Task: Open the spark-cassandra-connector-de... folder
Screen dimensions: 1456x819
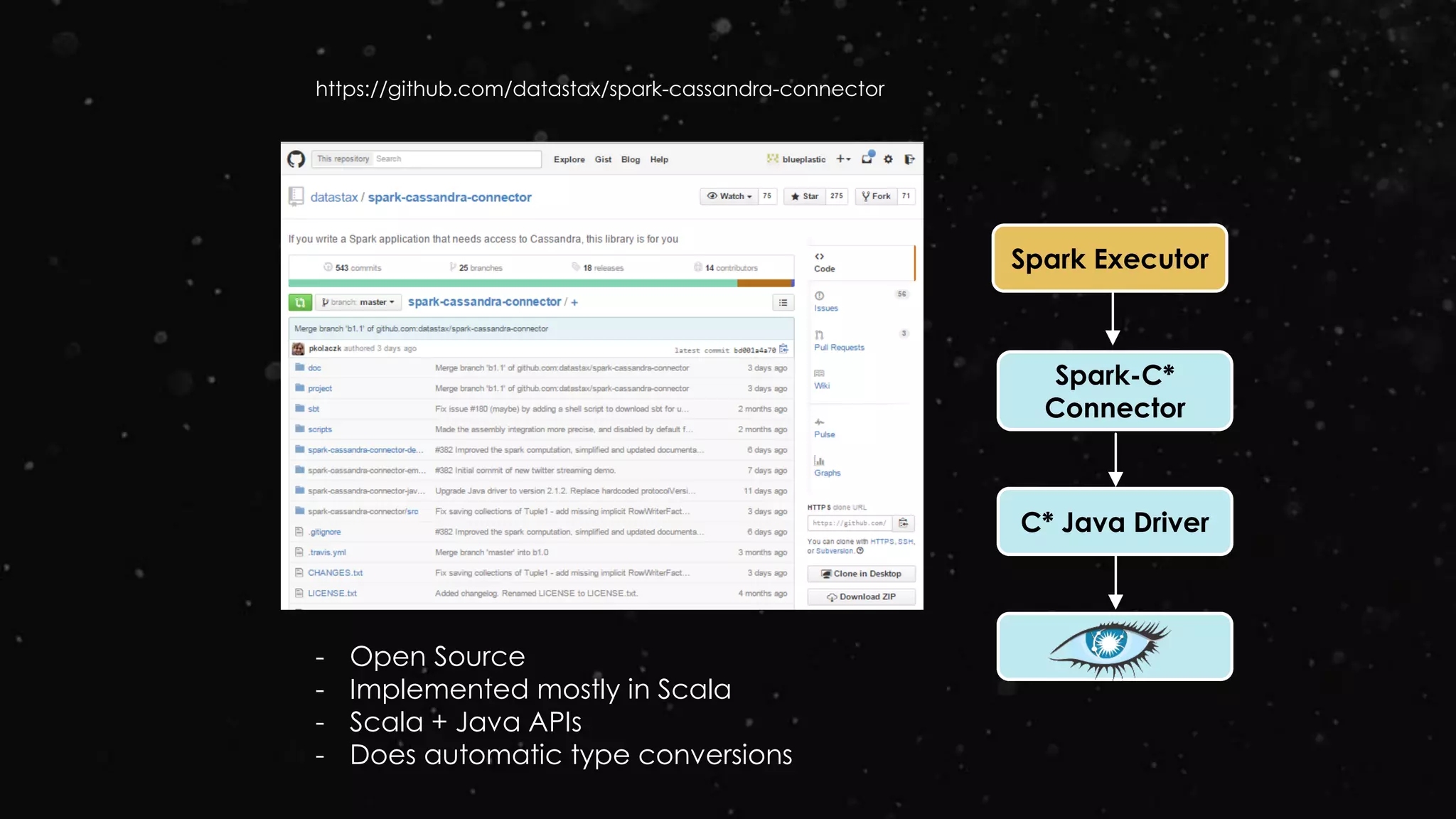Action: 365,450
